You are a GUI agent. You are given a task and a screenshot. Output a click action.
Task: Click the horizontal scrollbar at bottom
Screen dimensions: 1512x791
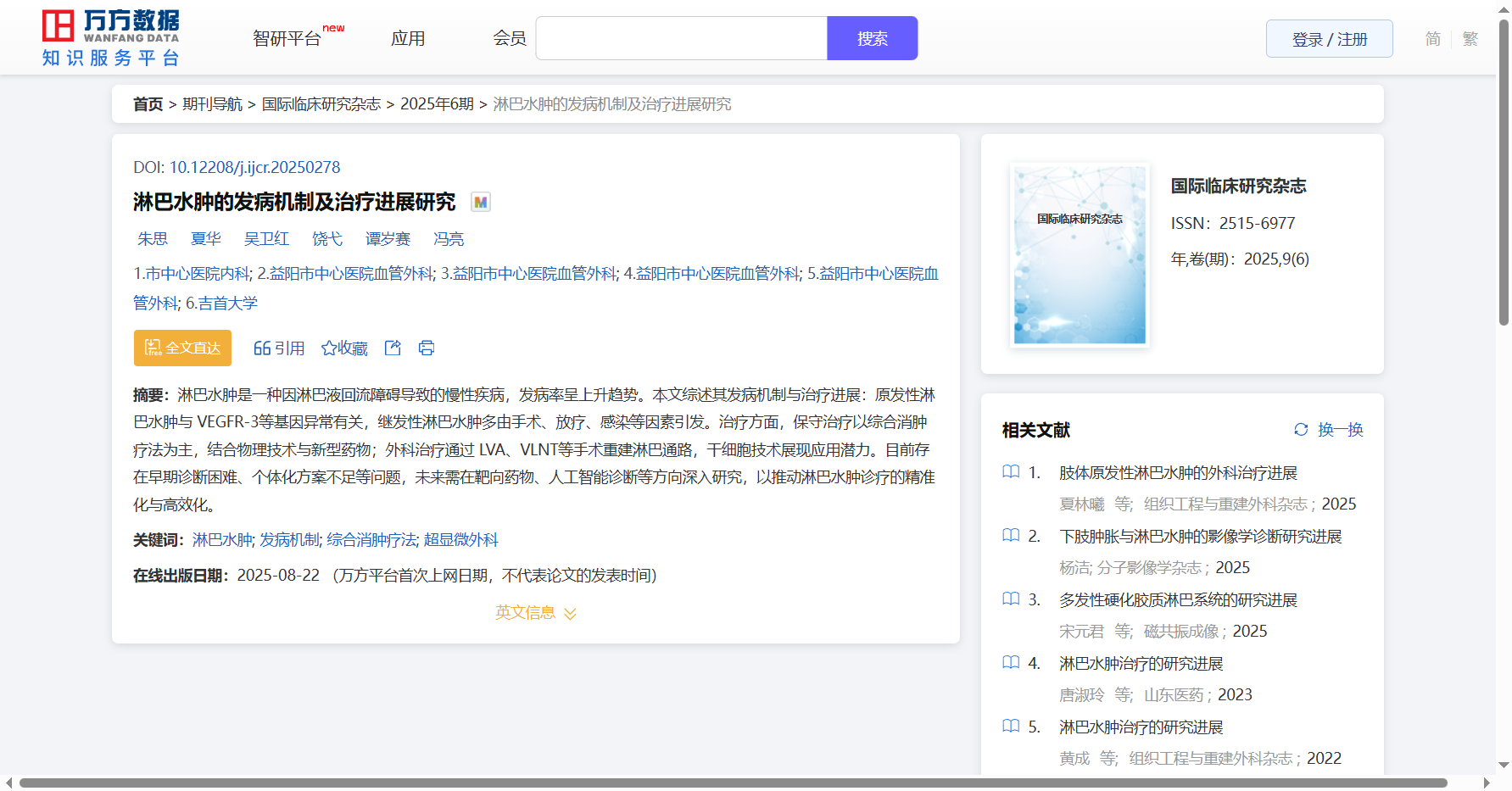(x=733, y=783)
